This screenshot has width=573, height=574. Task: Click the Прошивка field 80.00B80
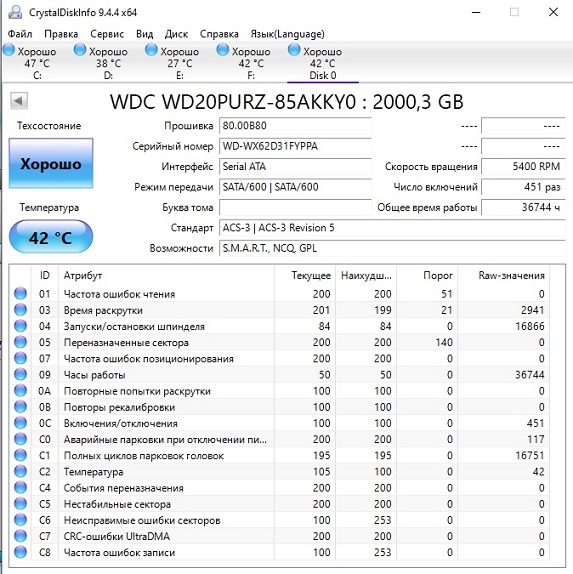tap(295, 126)
